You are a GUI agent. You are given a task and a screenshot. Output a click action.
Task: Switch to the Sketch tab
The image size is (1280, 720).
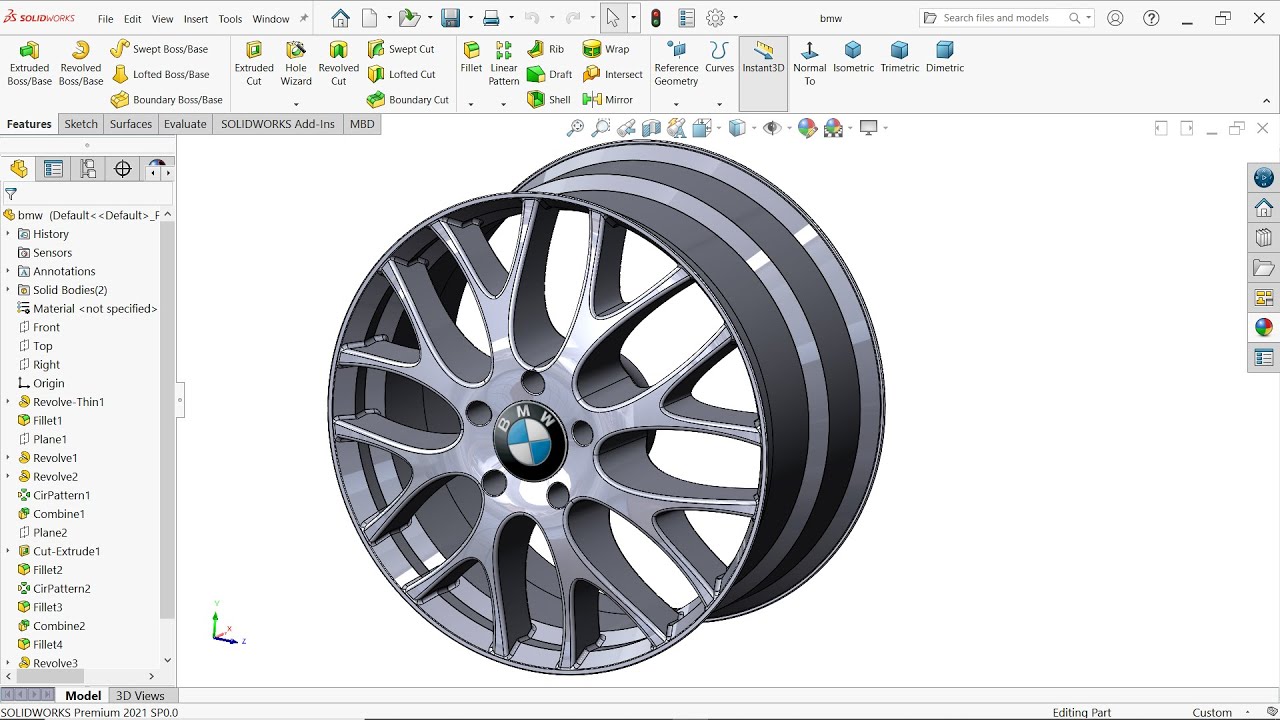(x=81, y=124)
